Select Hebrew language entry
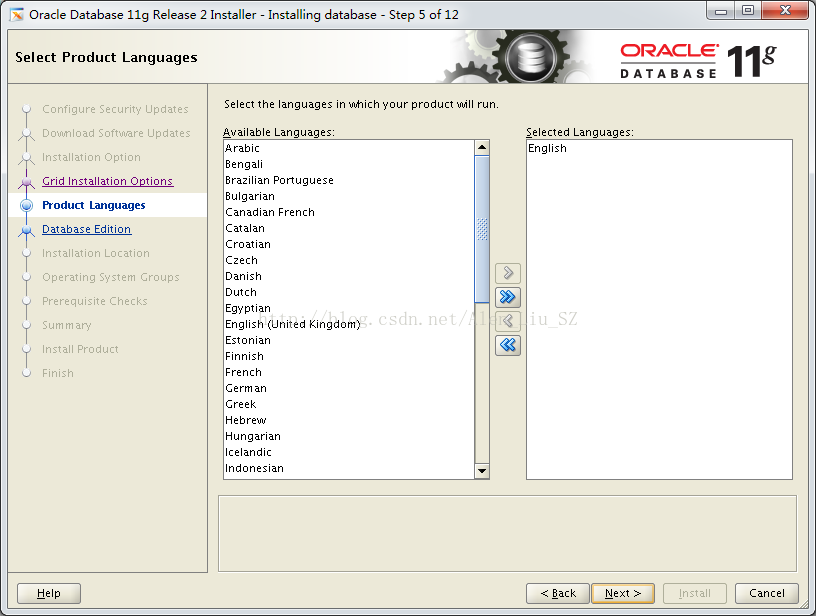Viewport: 816px width, 616px height. pos(349,420)
